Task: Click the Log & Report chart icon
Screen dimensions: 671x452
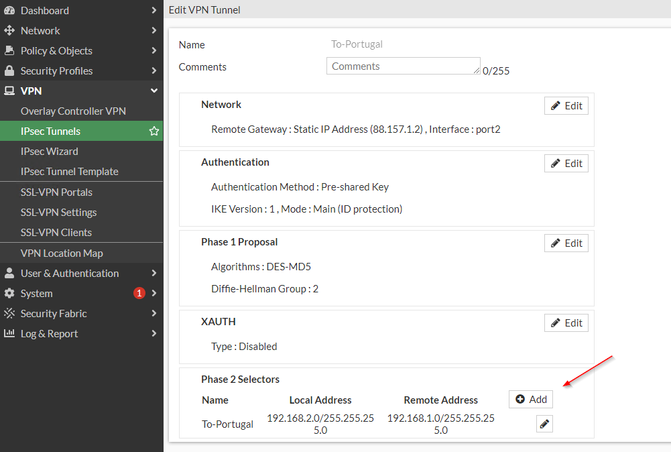Action: [x=10, y=334]
